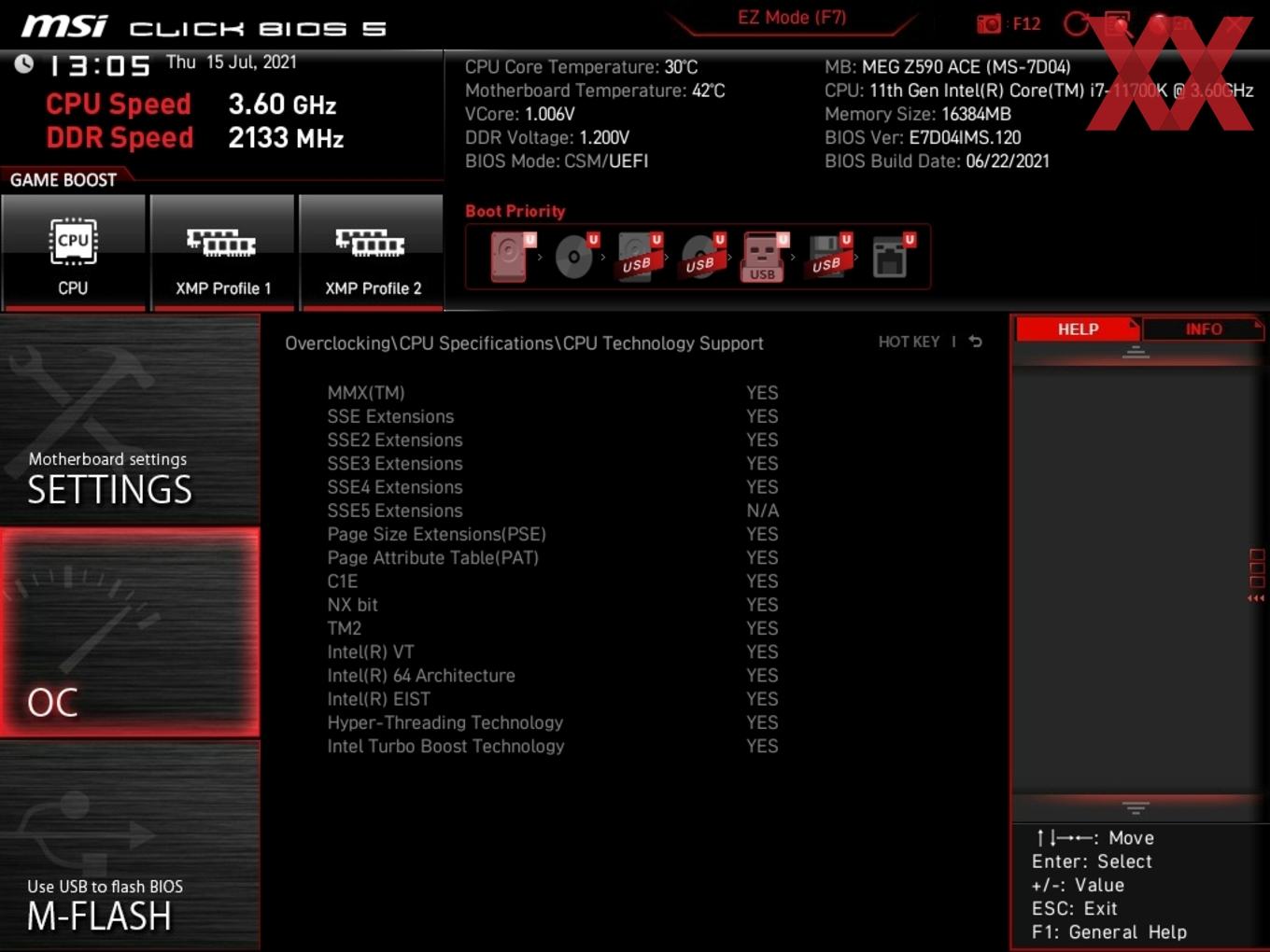Image resolution: width=1270 pixels, height=952 pixels.
Task: Click the breadcrumb Overclocking\CPU Specifications path
Action: (524, 343)
